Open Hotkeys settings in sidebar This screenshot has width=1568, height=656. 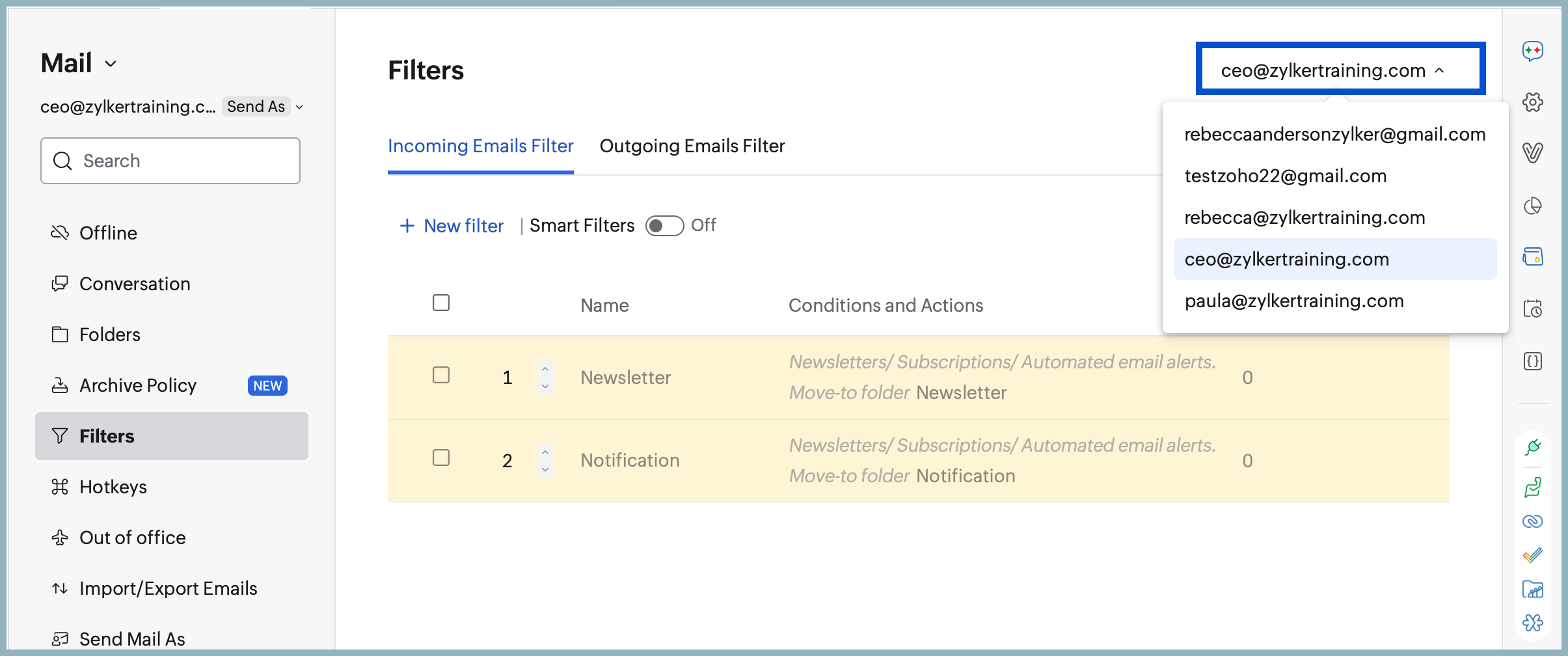(172, 487)
